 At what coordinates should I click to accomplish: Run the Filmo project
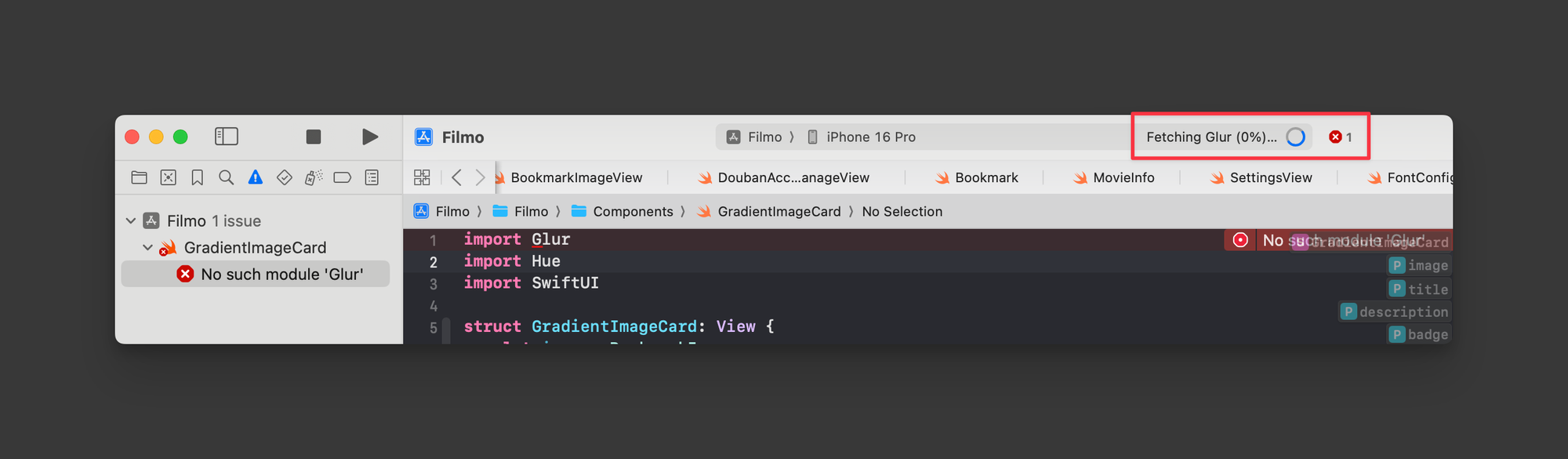pyautogui.click(x=370, y=137)
